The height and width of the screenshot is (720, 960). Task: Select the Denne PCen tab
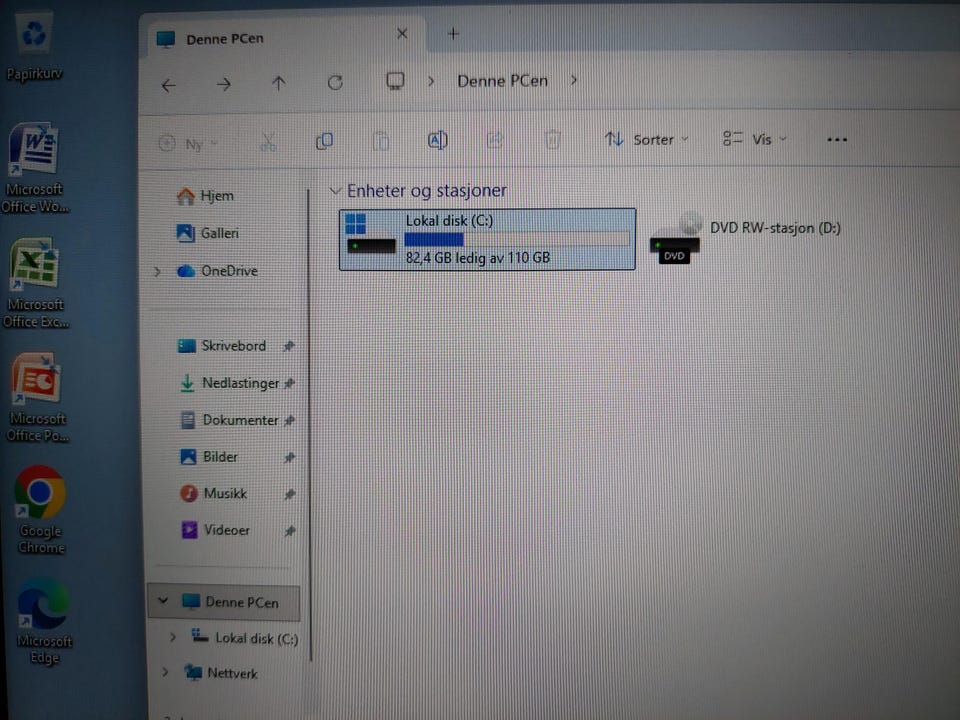click(x=282, y=38)
